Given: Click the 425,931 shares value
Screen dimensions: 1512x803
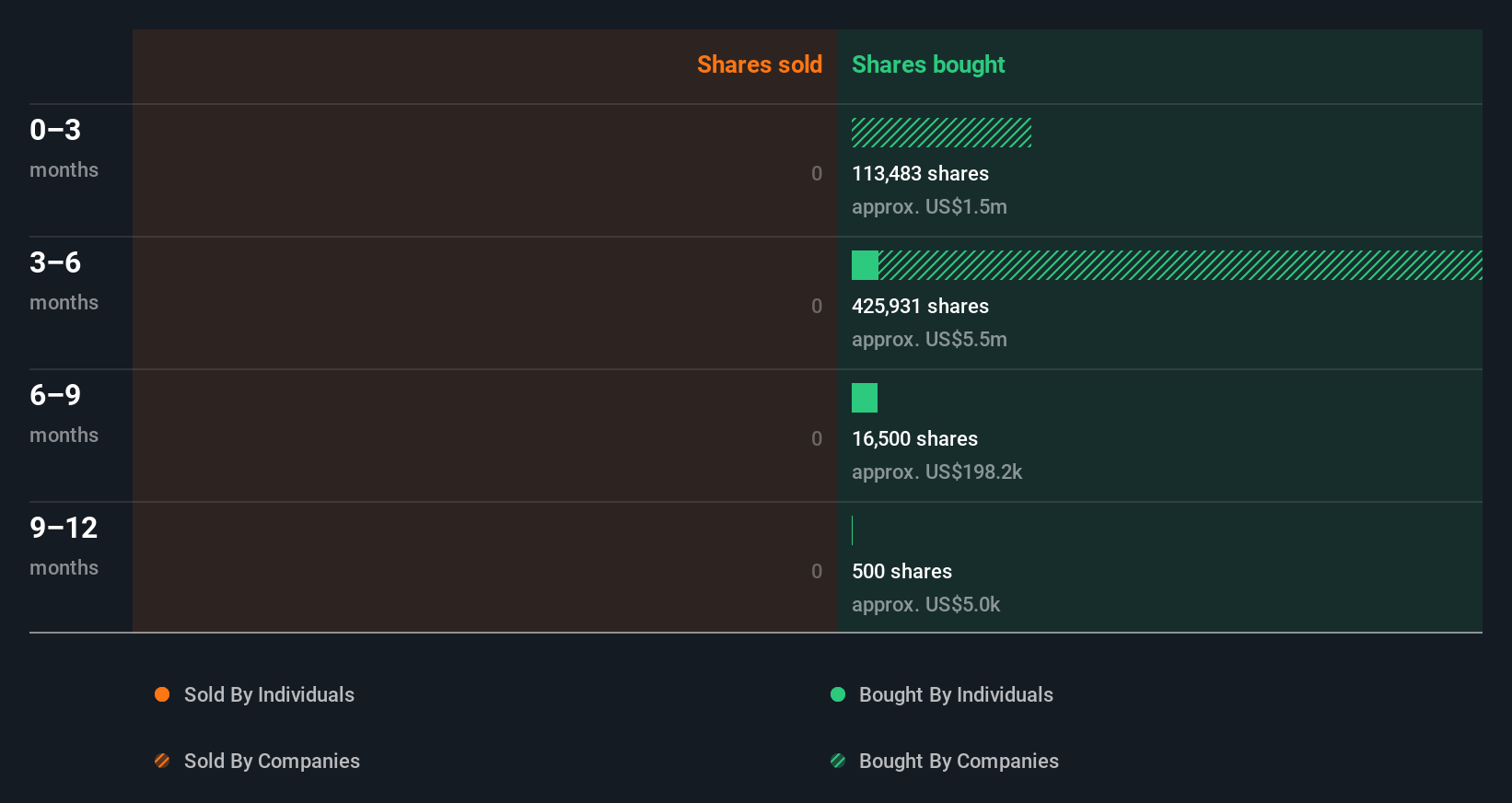Looking at the screenshot, I should point(920,306).
